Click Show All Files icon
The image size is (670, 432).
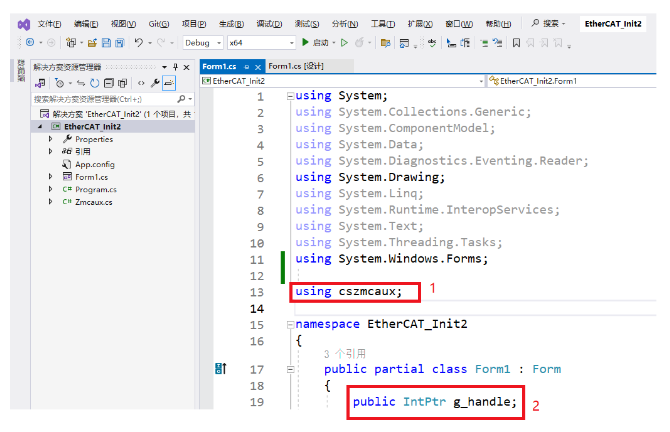tap(123, 83)
